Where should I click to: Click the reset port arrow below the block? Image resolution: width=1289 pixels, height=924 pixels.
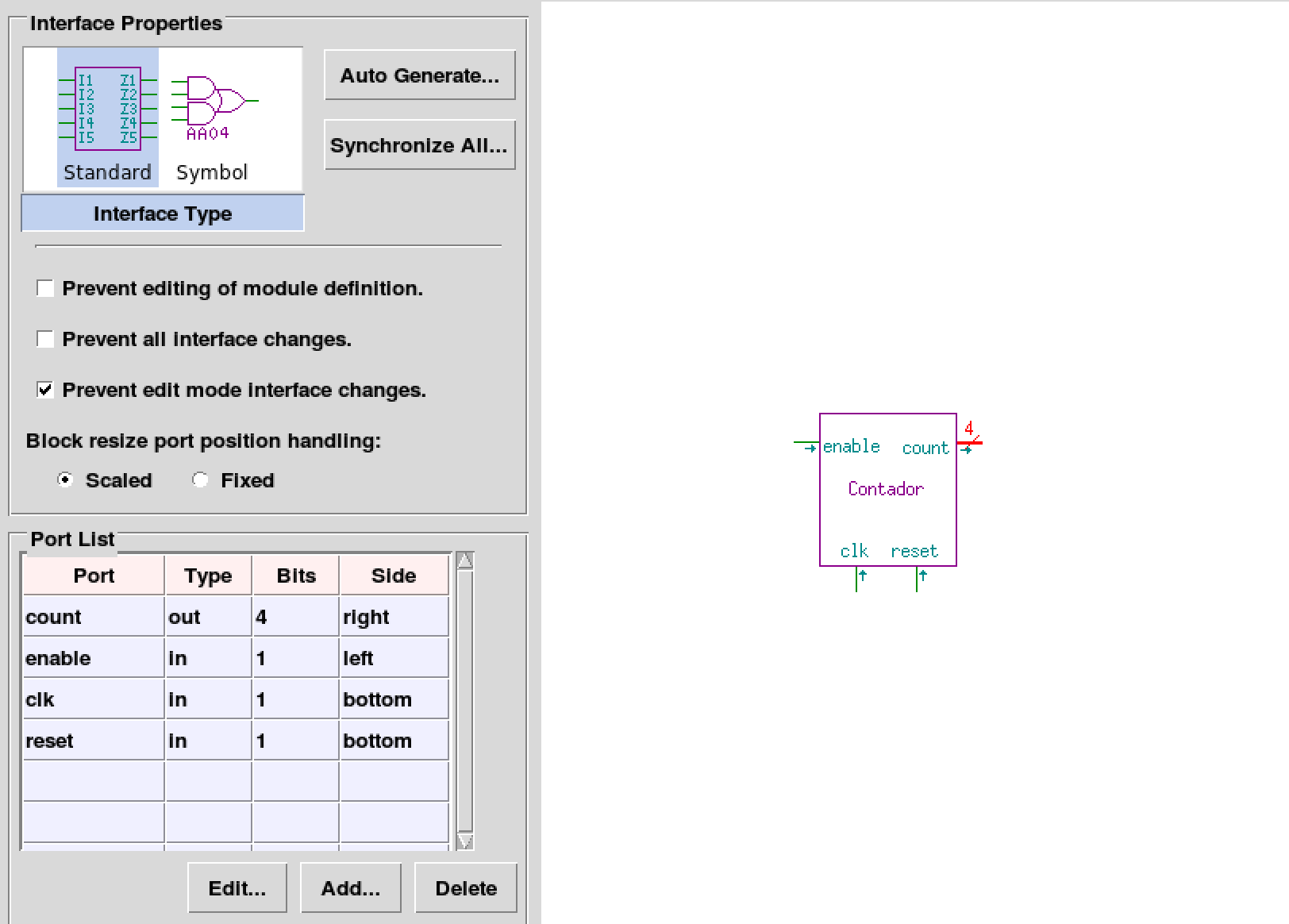922,577
